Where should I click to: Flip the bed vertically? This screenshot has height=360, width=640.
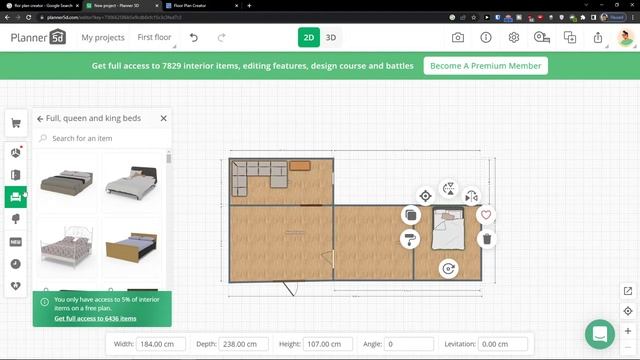449,189
